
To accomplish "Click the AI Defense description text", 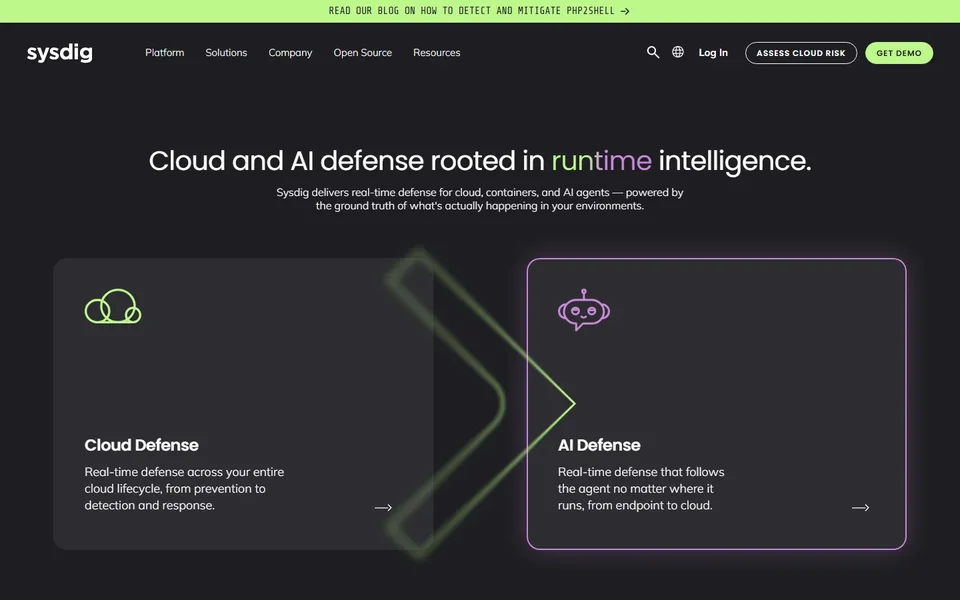I will [641, 489].
